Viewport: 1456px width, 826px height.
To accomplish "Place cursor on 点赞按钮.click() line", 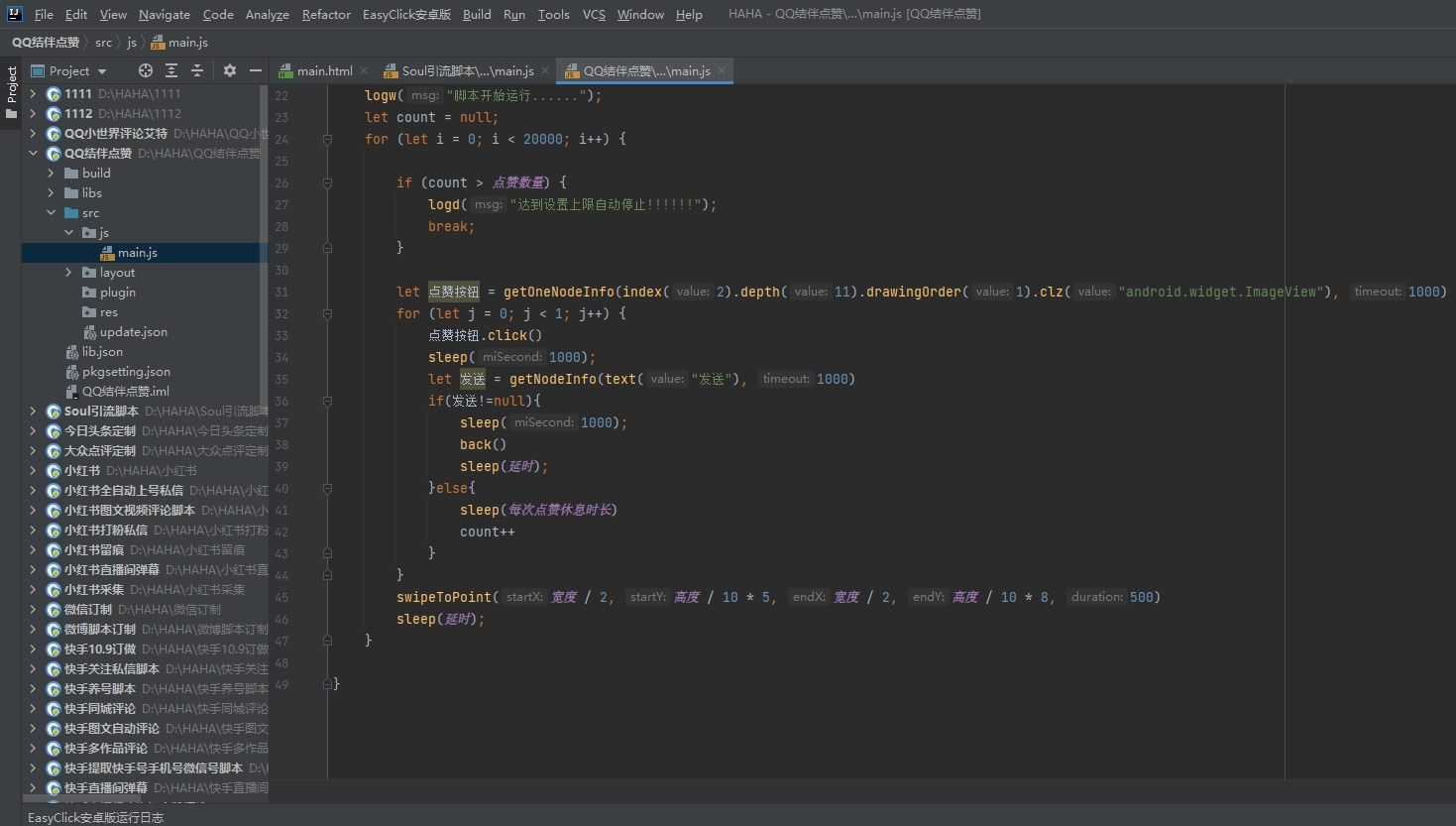I will point(485,335).
